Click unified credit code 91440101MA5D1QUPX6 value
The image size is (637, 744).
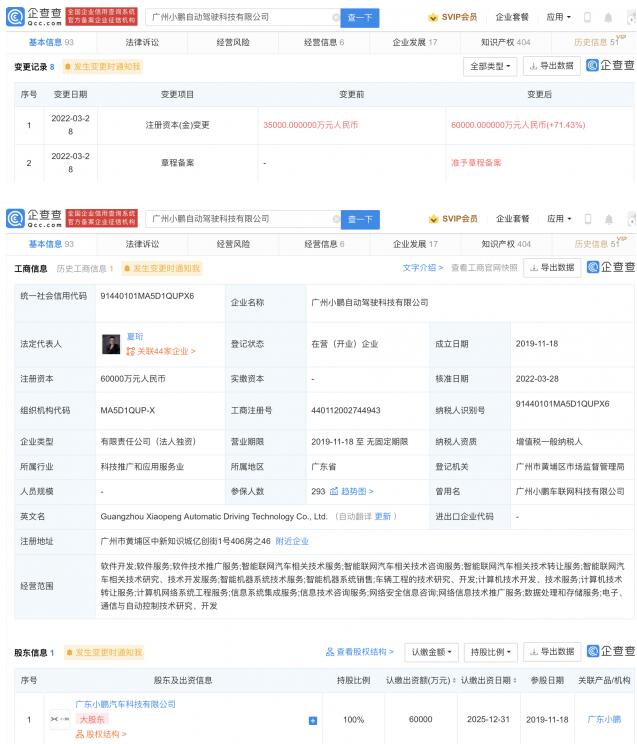pos(147,296)
